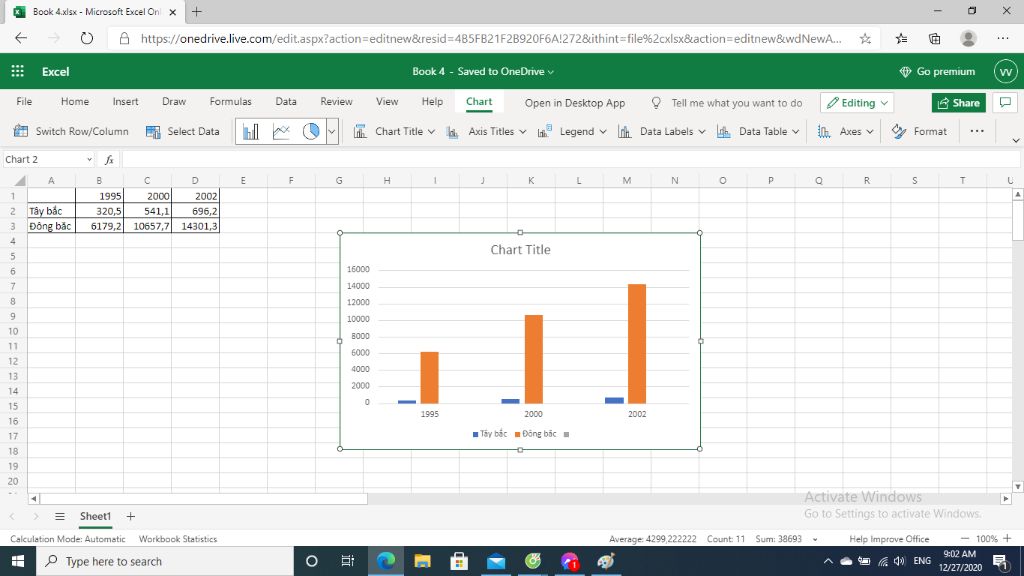Switch to the Data tab
This screenshot has height=576, width=1024.
click(286, 102)
